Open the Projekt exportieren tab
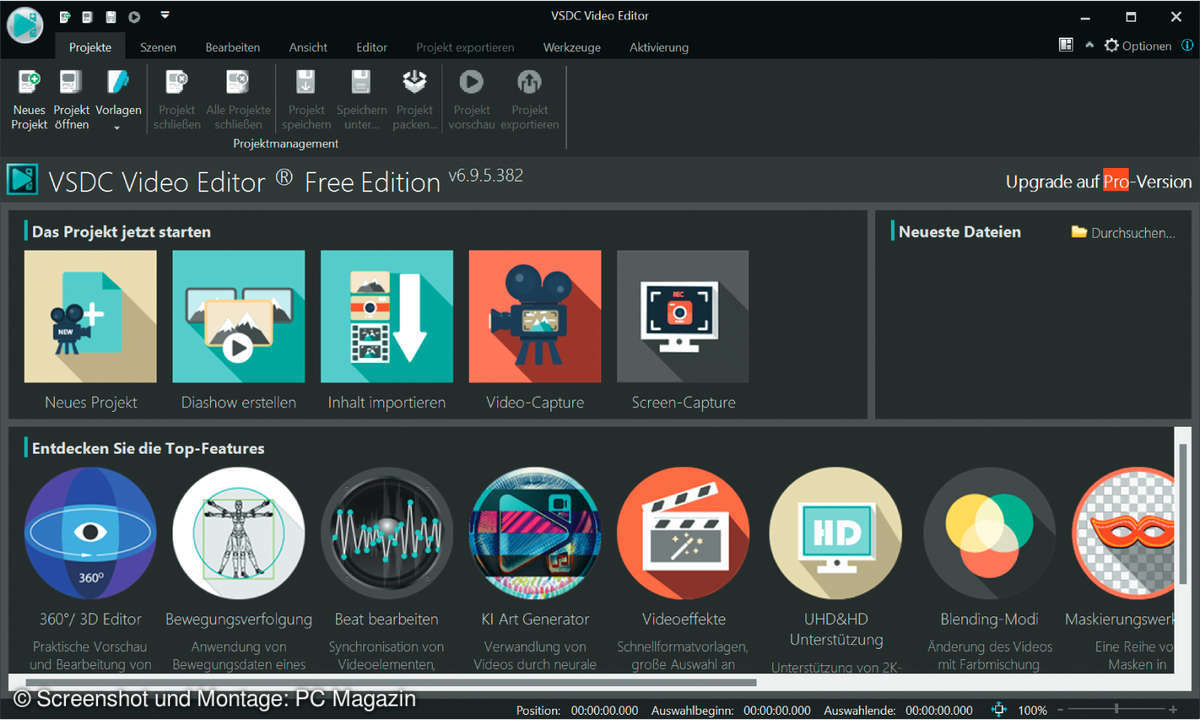This screenshot has width=1200, height=720. 465,47
